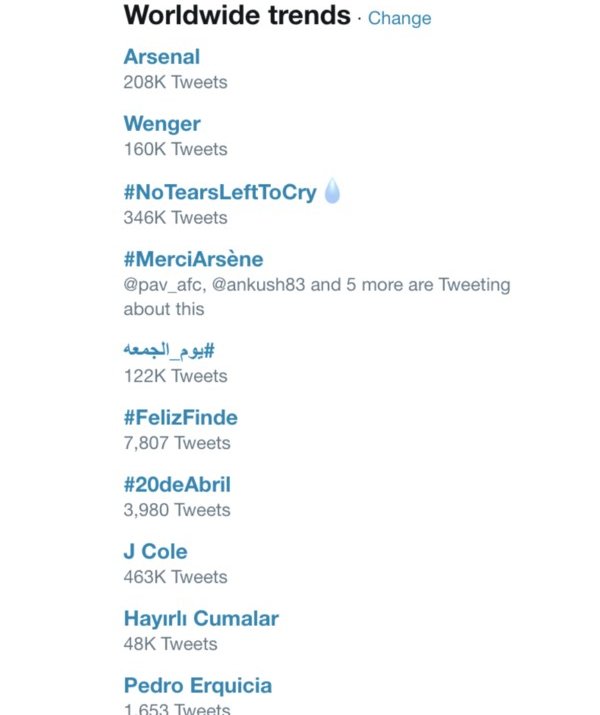Image resolution: width=600 pixels, height=715 pixels.
Task: Click 208K Tweets count under Arsenal
Action: point(175,82)
